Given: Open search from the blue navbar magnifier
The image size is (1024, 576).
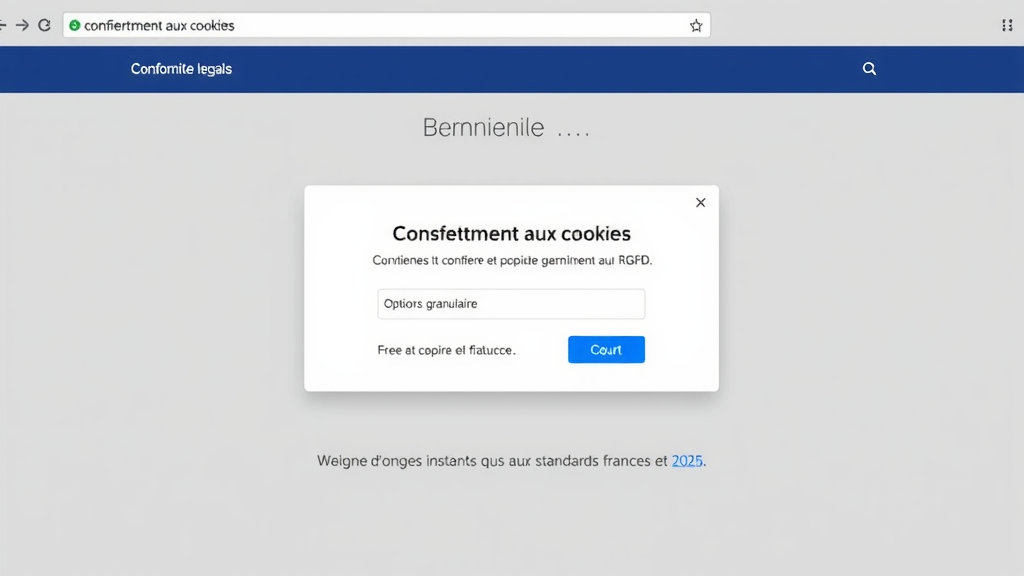Looking at the screenshot, I should [x=868, y=68].
